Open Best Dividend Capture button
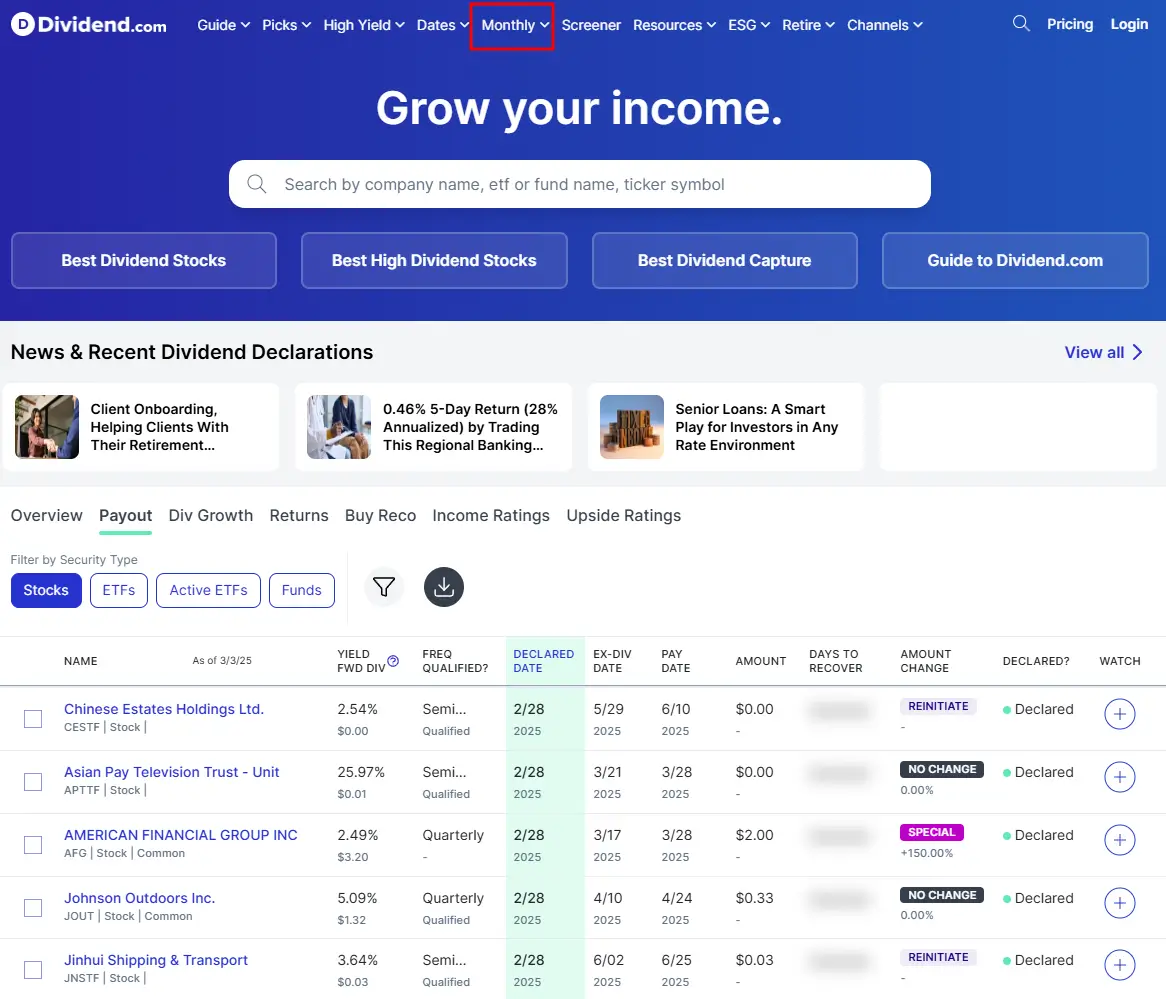Screen dimensions: 1166x999 (x=724, y=260)
